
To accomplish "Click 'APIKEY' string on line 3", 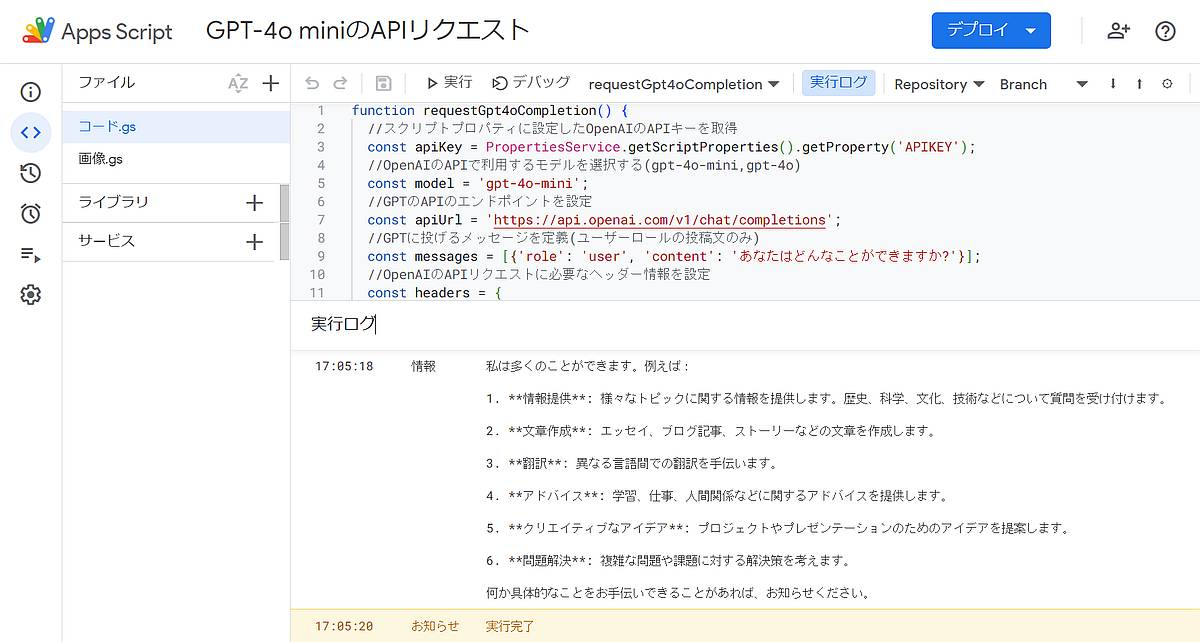I will (928, 147).
